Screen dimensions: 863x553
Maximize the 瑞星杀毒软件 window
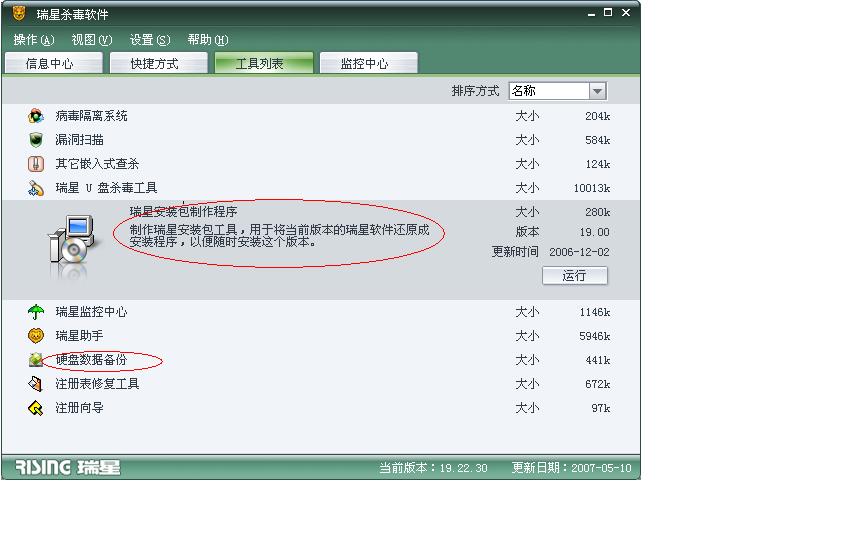click(608, 12)
